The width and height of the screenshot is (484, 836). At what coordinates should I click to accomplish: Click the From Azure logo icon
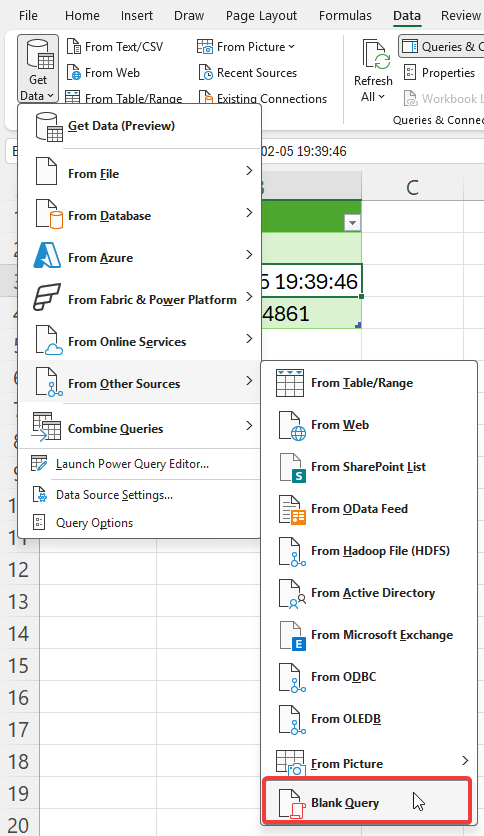click(x=47, y=255)
